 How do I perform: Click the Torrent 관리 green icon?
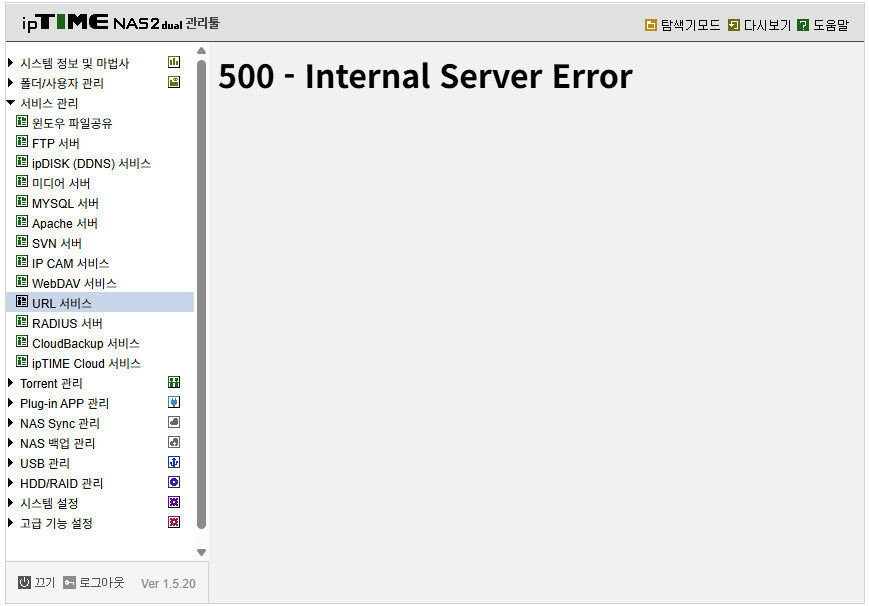(x=174, y=382)
